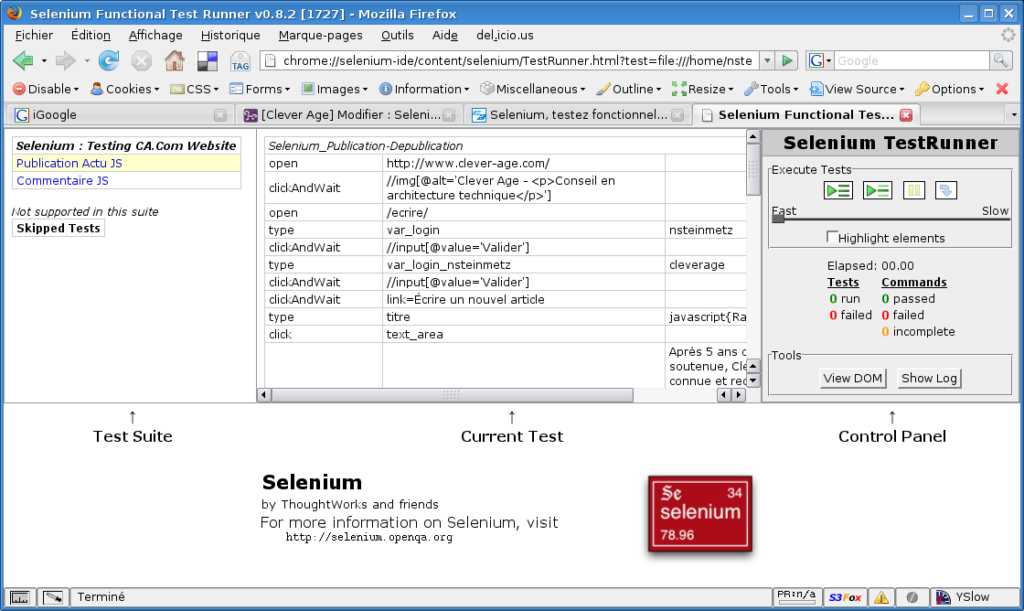Click the S3Fox status bar icon
1024x611 pixels.
tap(845, 597)
